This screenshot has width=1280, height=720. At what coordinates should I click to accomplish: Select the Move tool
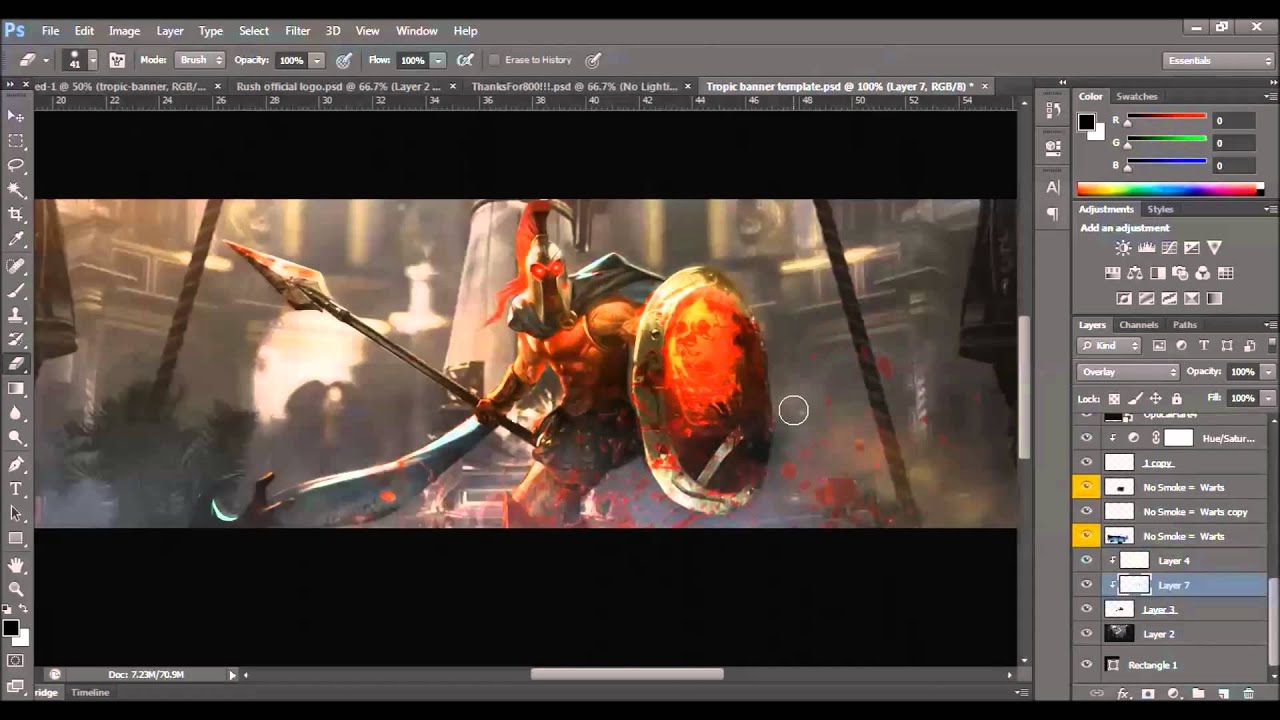[x=16, y=116]
